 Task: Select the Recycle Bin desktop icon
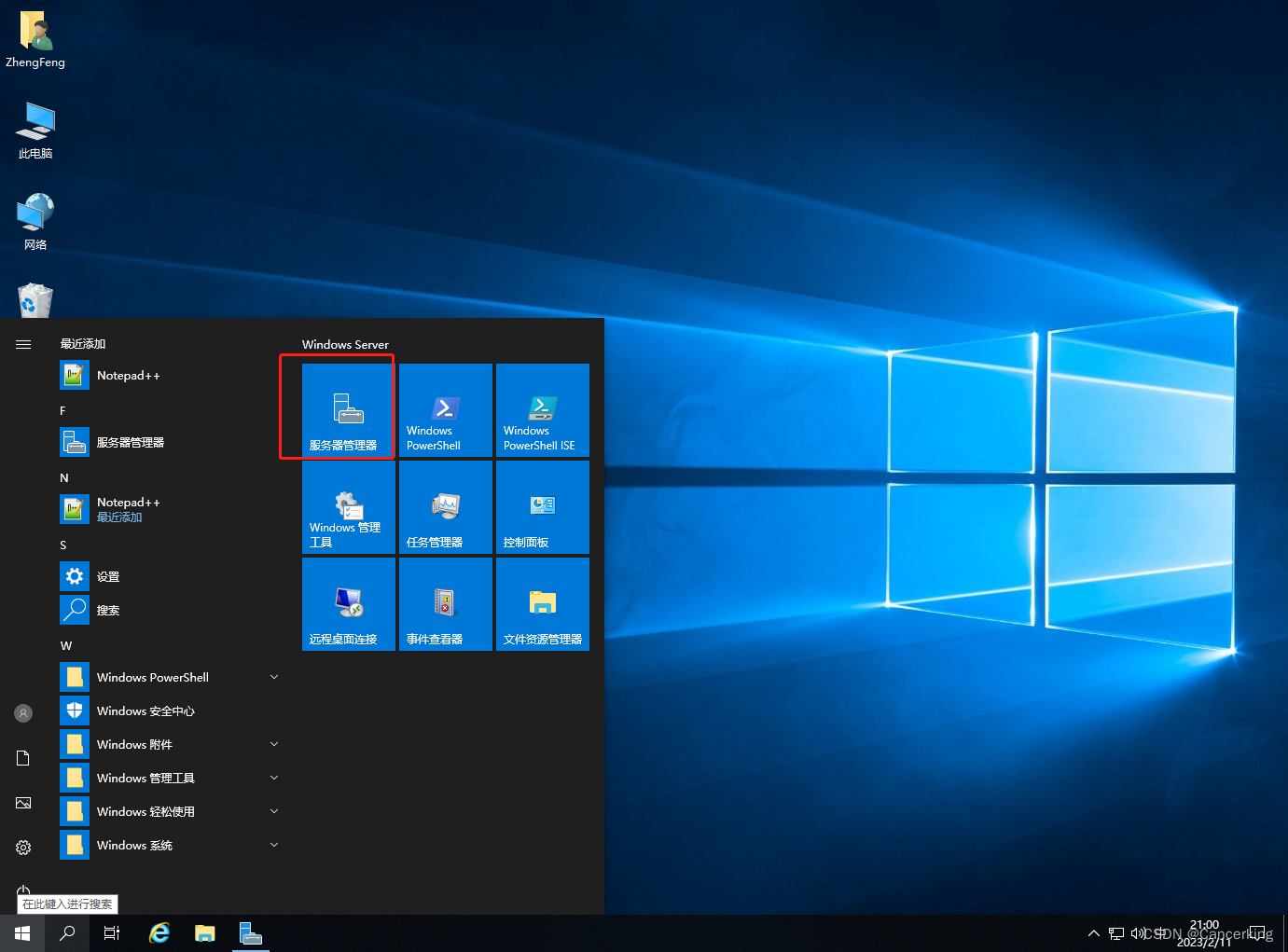tap(35, 300)
